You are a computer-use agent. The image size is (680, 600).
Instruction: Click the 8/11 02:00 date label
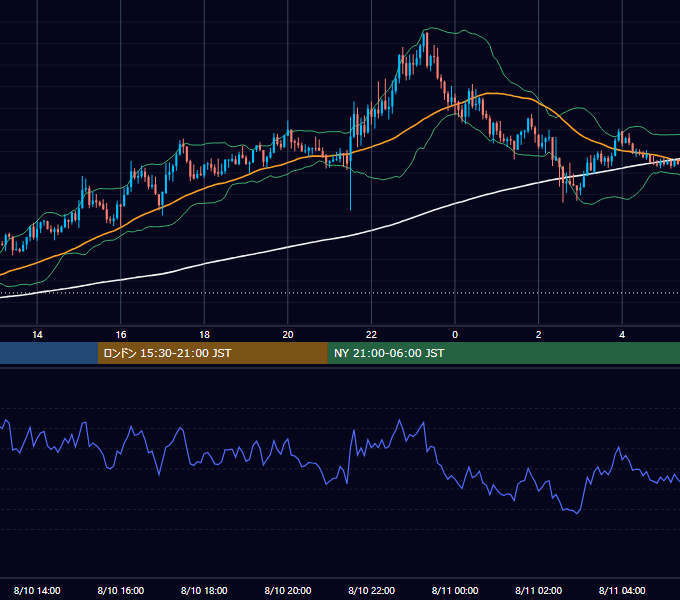tap(538, 590)
